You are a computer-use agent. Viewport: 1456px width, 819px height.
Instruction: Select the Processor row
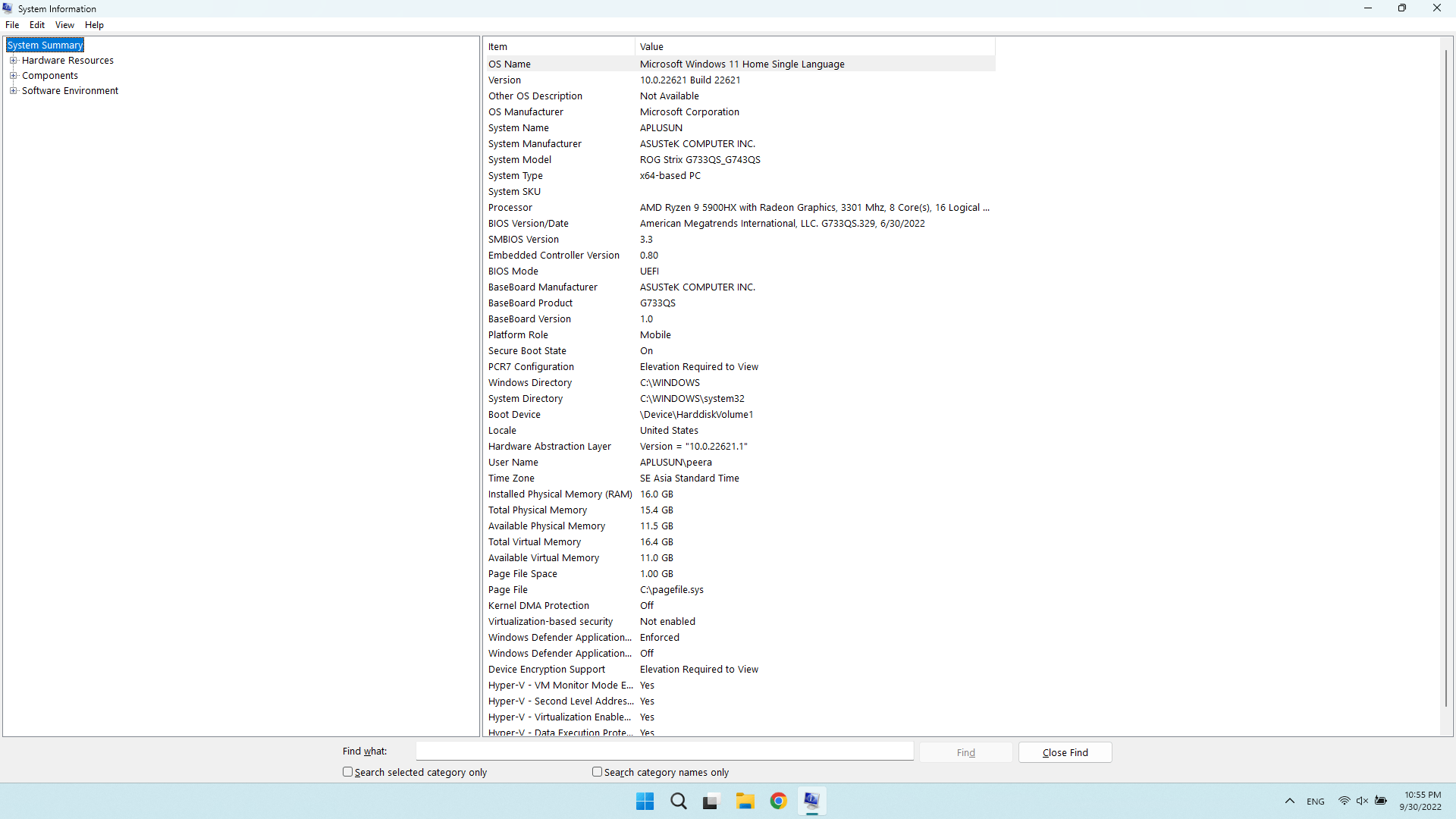pyautogui.click(x=740, y=208)
